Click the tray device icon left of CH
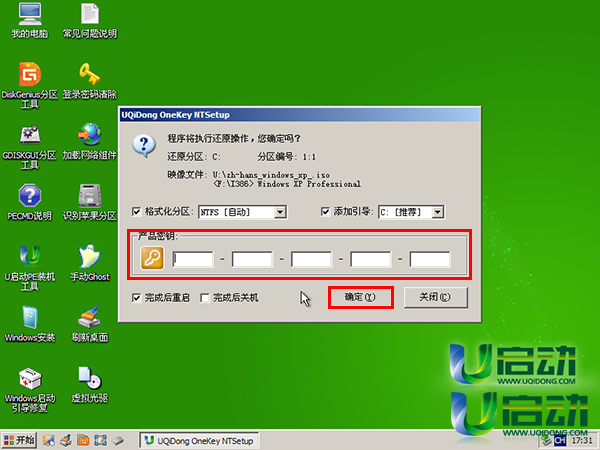The width and height of the screenshot is (600, 450). tap(547, 441)
